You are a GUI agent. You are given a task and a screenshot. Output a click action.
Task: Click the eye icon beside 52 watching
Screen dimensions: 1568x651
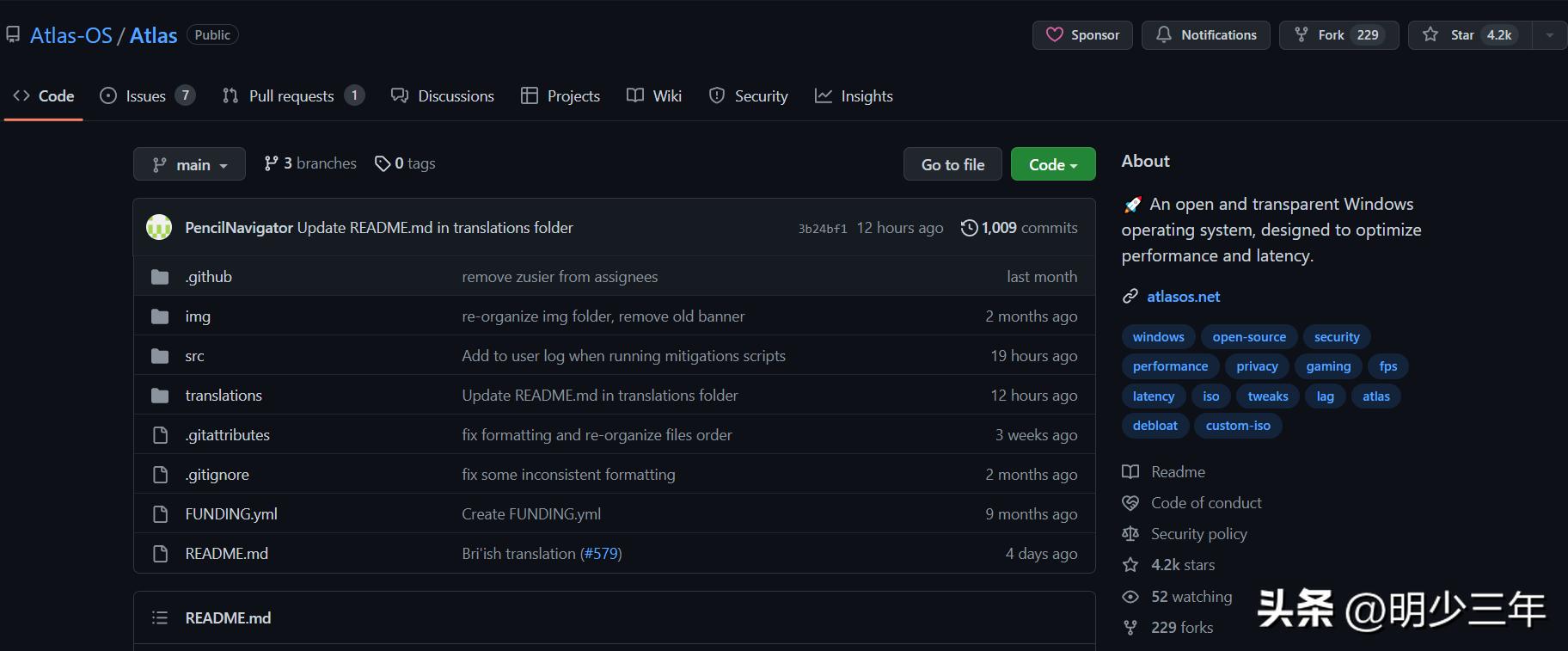coord(1130,597)
